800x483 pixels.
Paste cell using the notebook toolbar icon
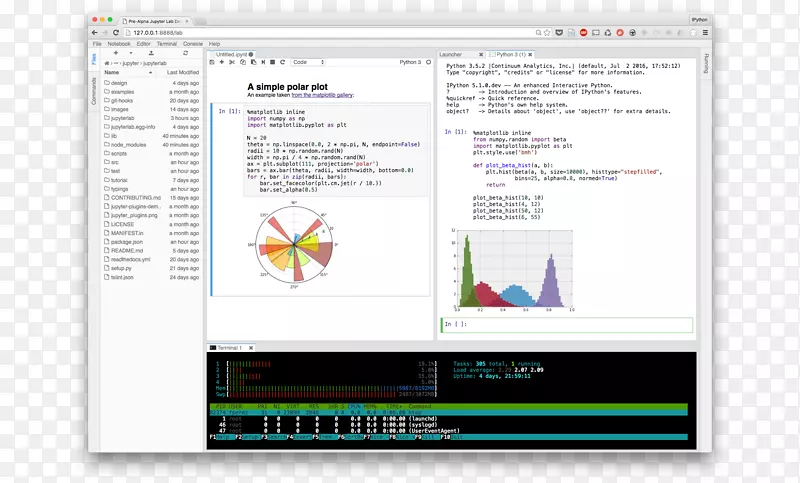pos(254,62)
